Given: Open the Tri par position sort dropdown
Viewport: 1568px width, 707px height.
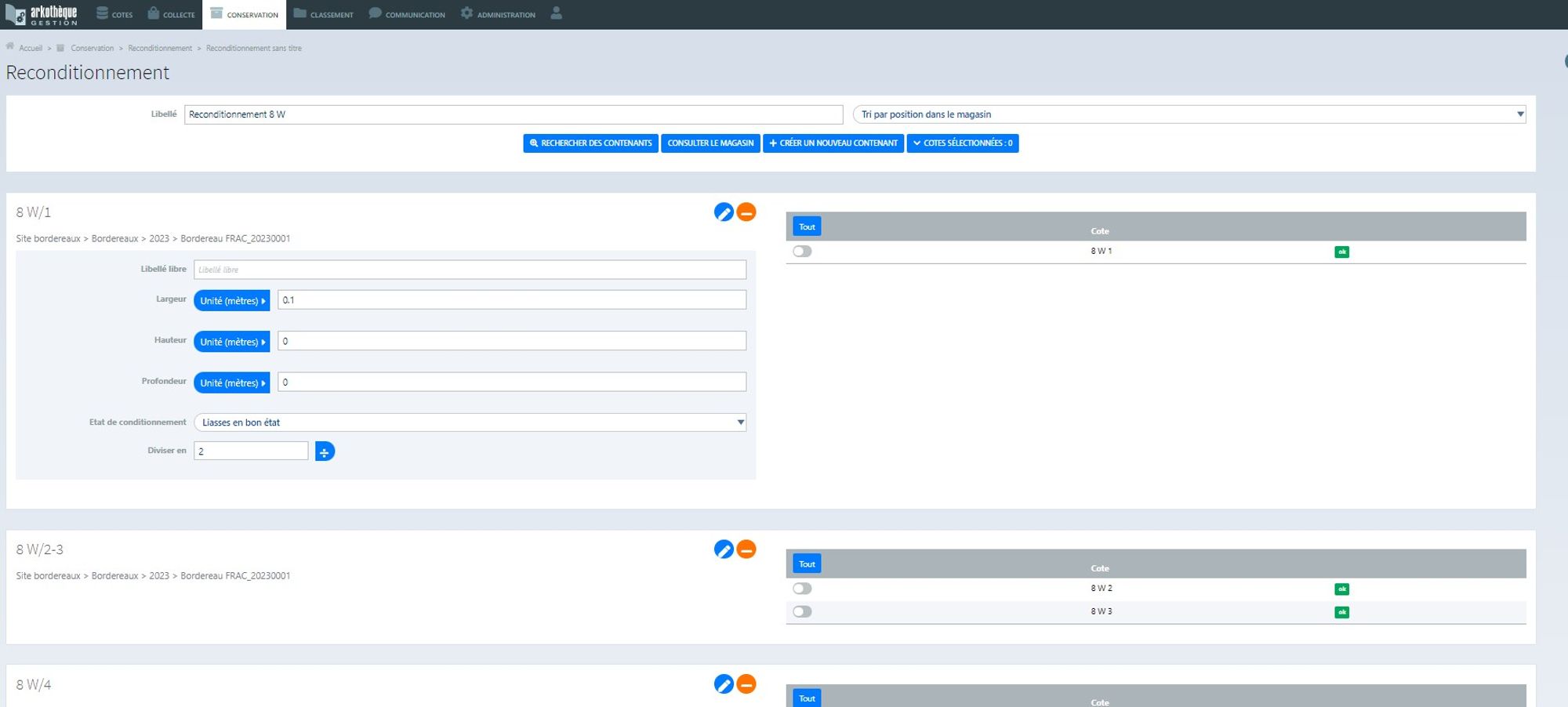Looking at the screenshot, I should (1189, 114).
